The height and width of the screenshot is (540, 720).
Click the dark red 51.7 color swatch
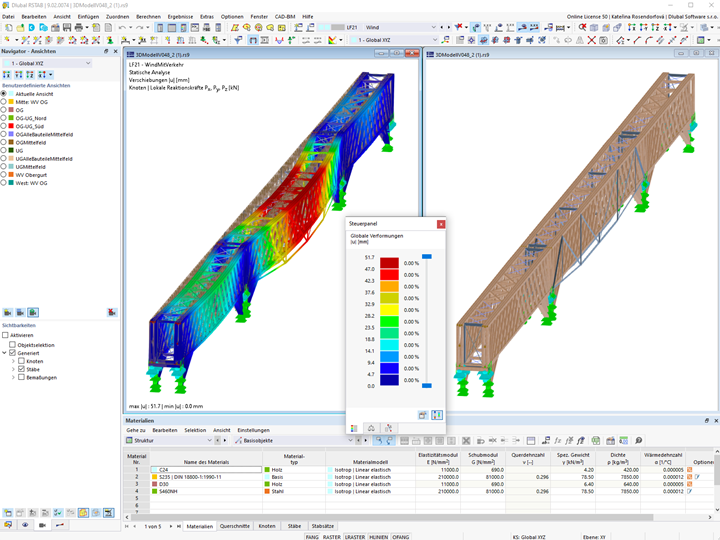click(389, 263)
